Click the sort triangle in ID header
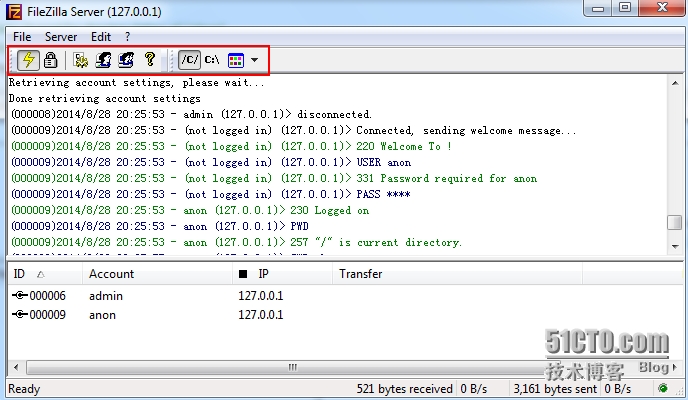688x400 pixels. click(x=41, y=275)
